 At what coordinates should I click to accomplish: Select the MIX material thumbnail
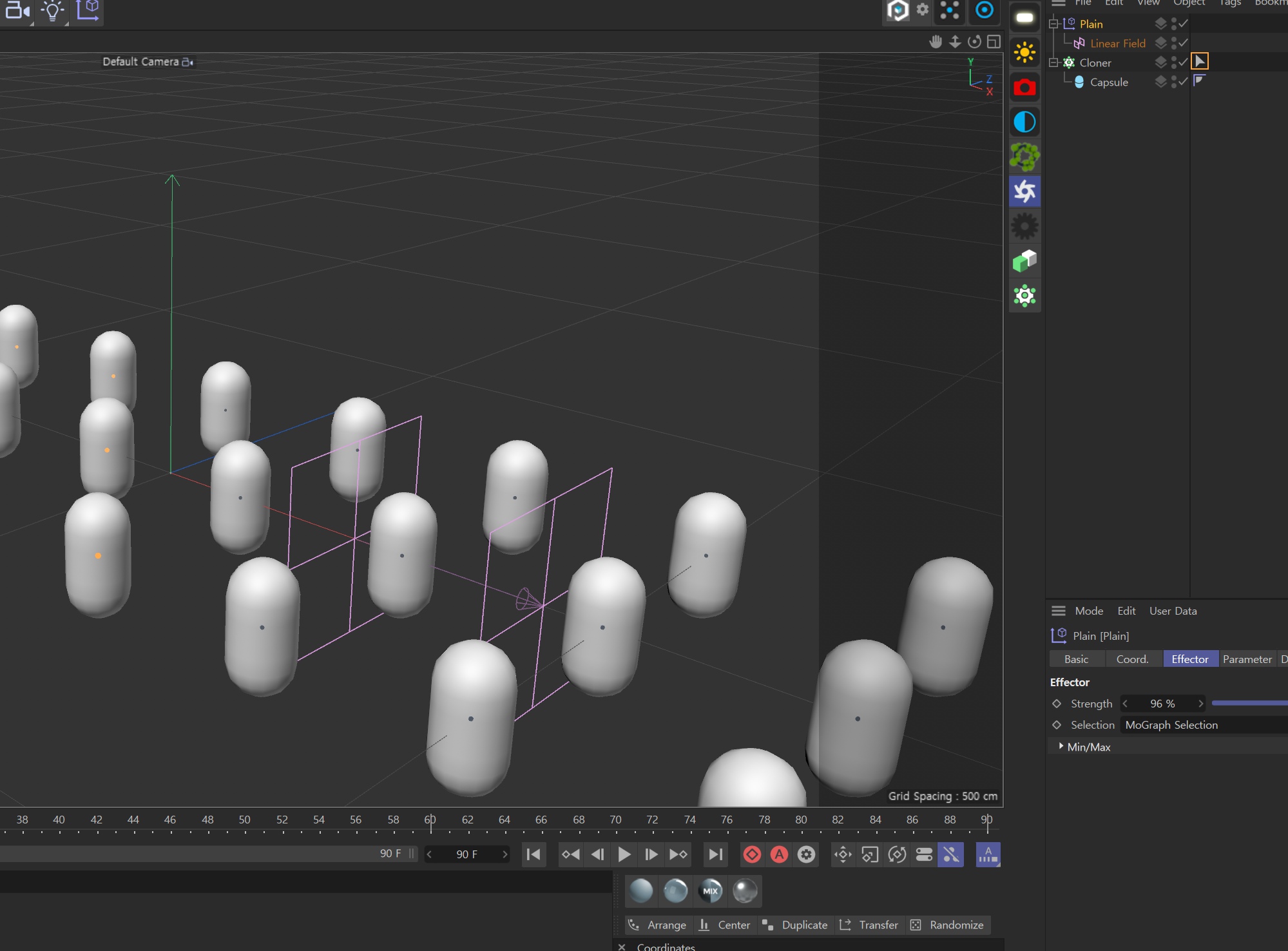coord(710,891)
